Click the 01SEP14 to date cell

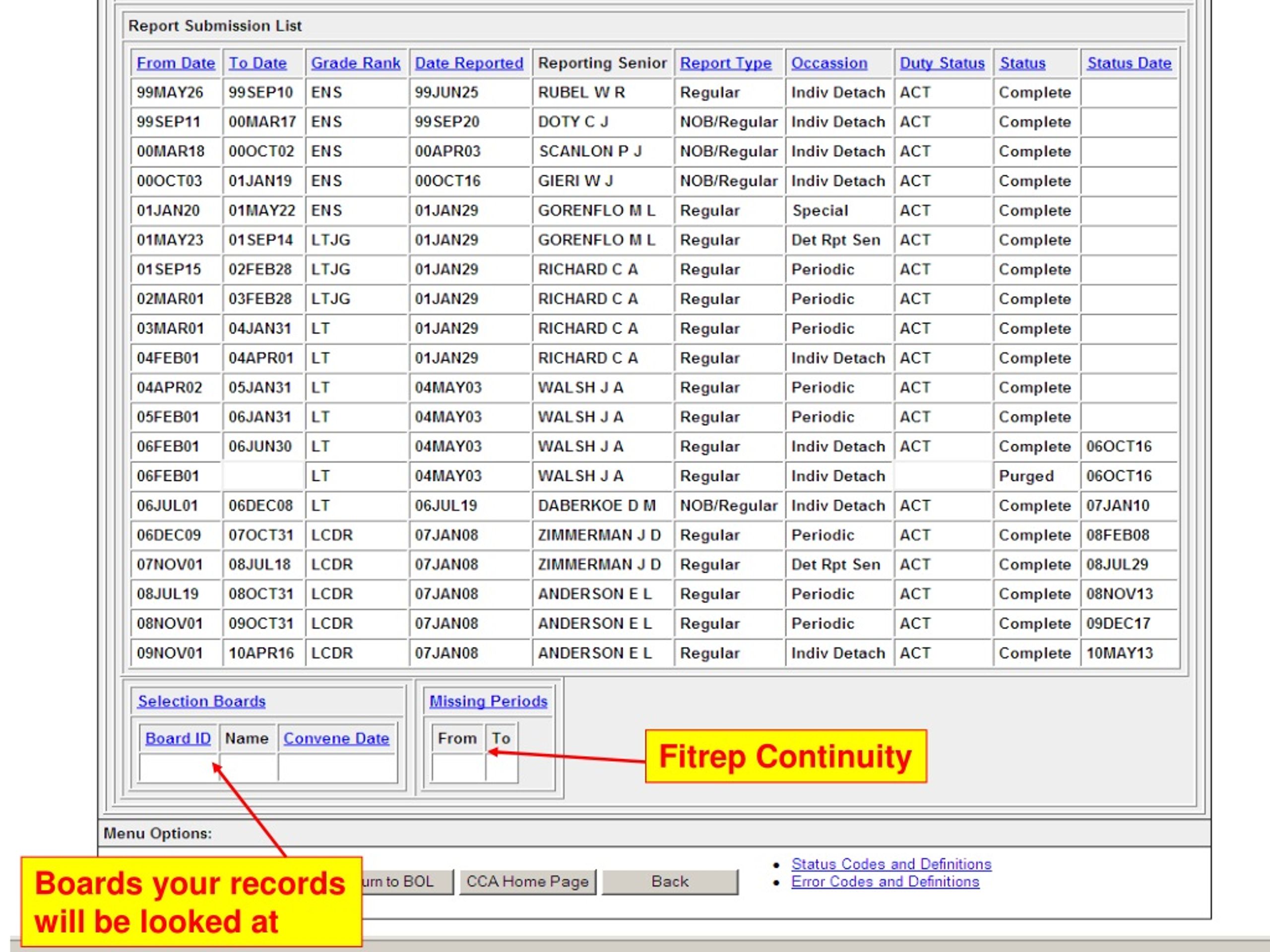point(263,240)
